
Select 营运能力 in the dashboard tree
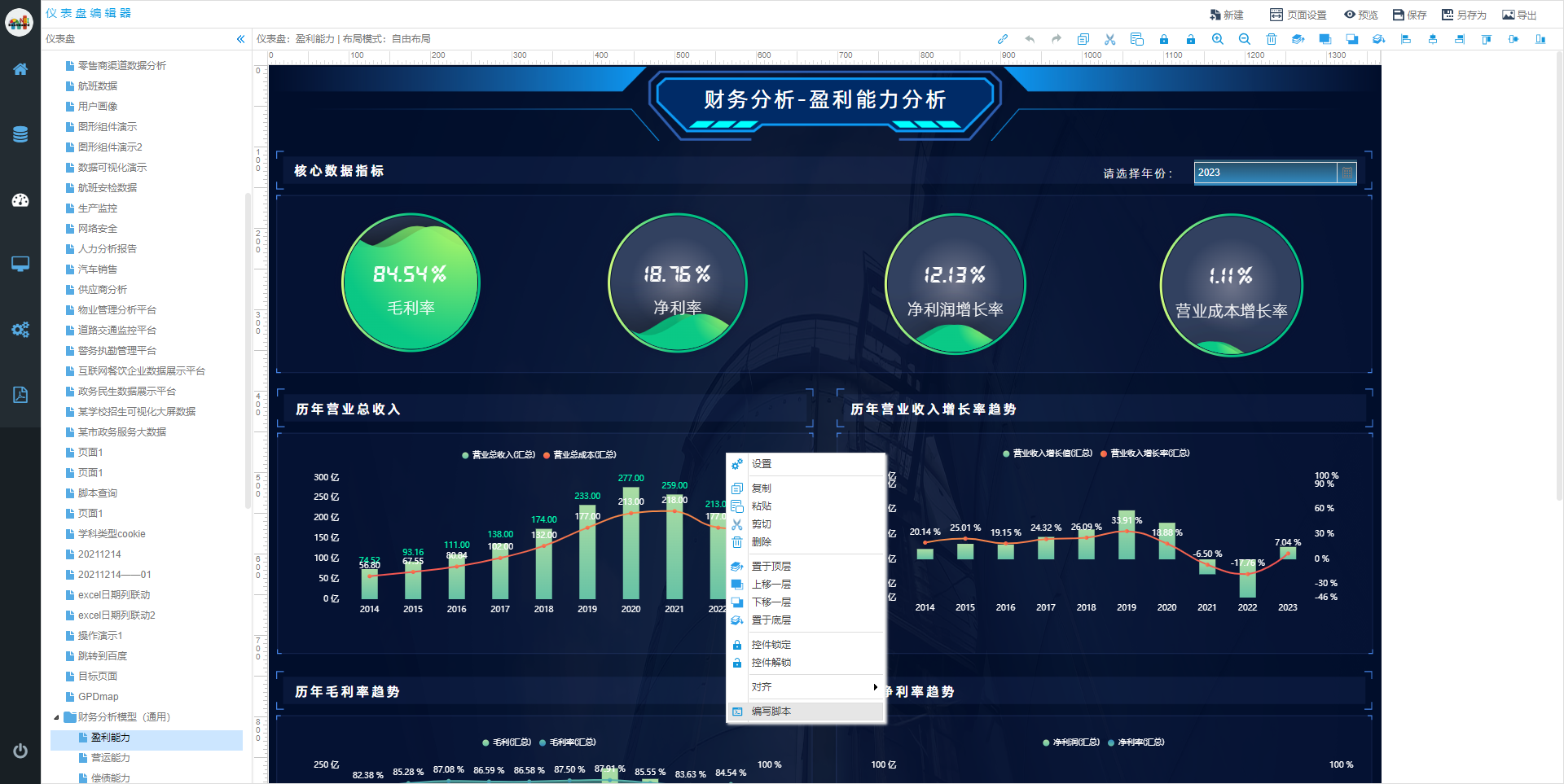click(110, 758)
